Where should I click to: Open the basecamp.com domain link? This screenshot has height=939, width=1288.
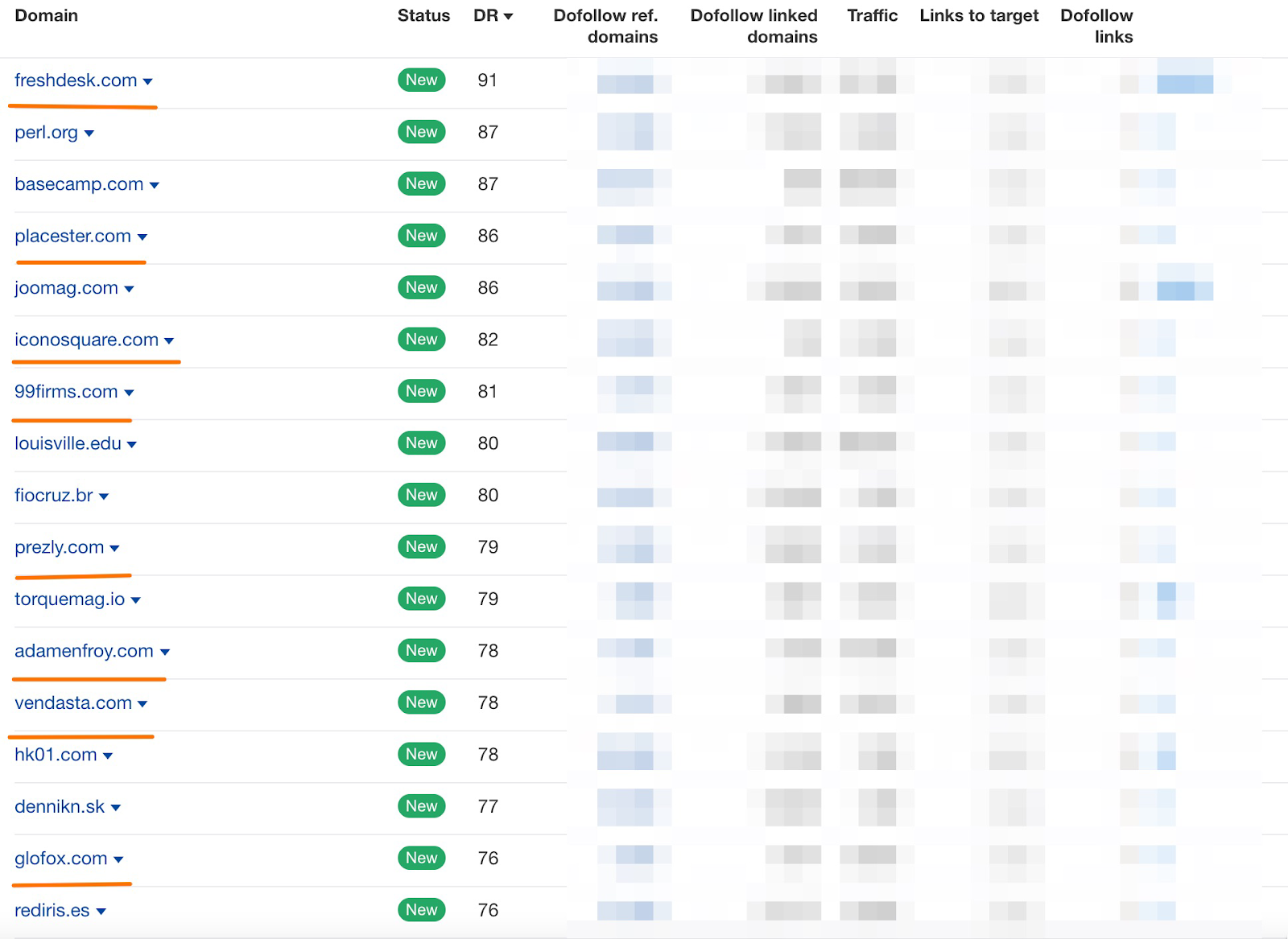click(79, 184)
